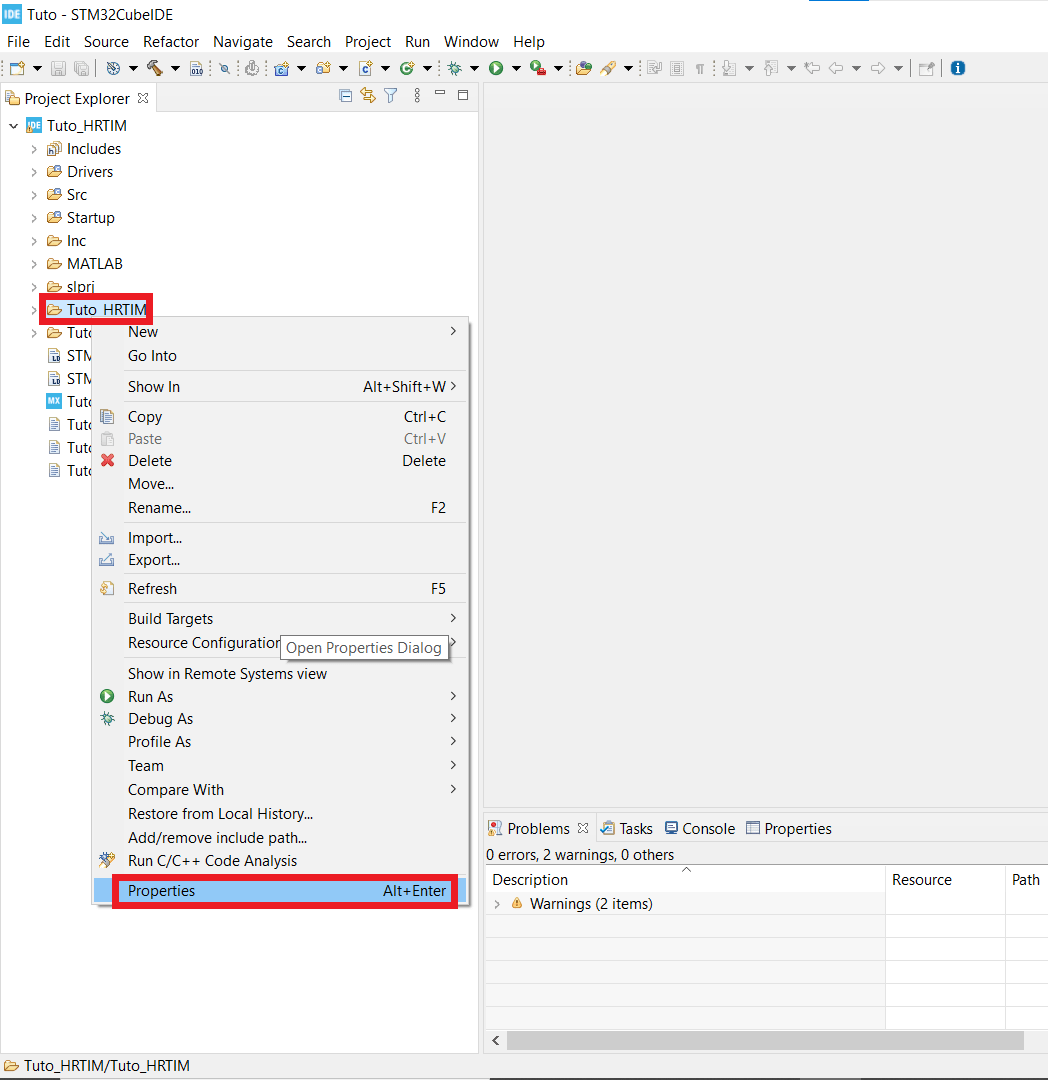Switch to the Console tab
This screenshot has height=1080, width=1048.
pos(700,829)
